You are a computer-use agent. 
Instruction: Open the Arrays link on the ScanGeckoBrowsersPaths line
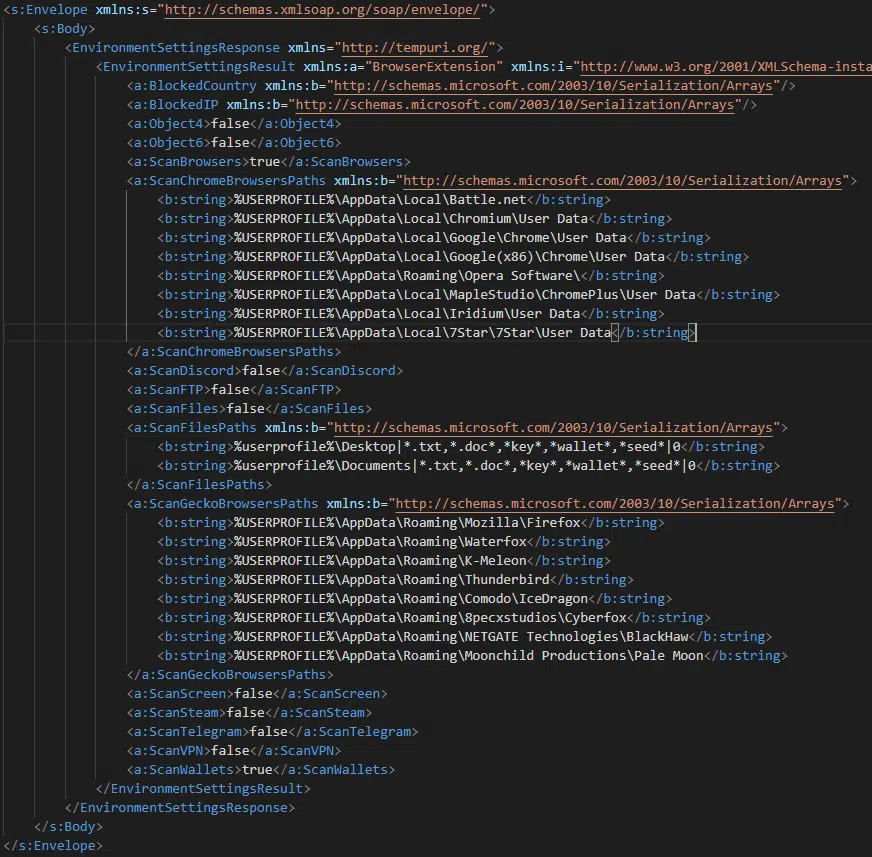(x=615, y=504)
